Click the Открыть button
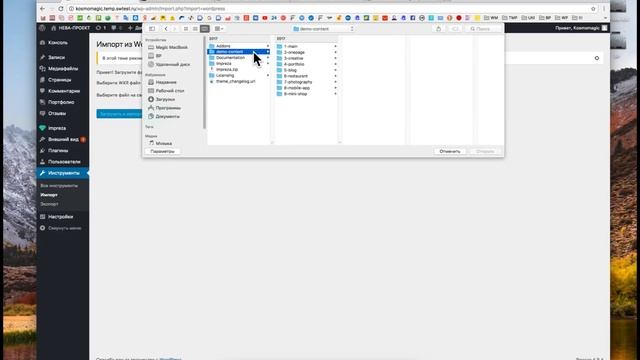 click(485, 151)
